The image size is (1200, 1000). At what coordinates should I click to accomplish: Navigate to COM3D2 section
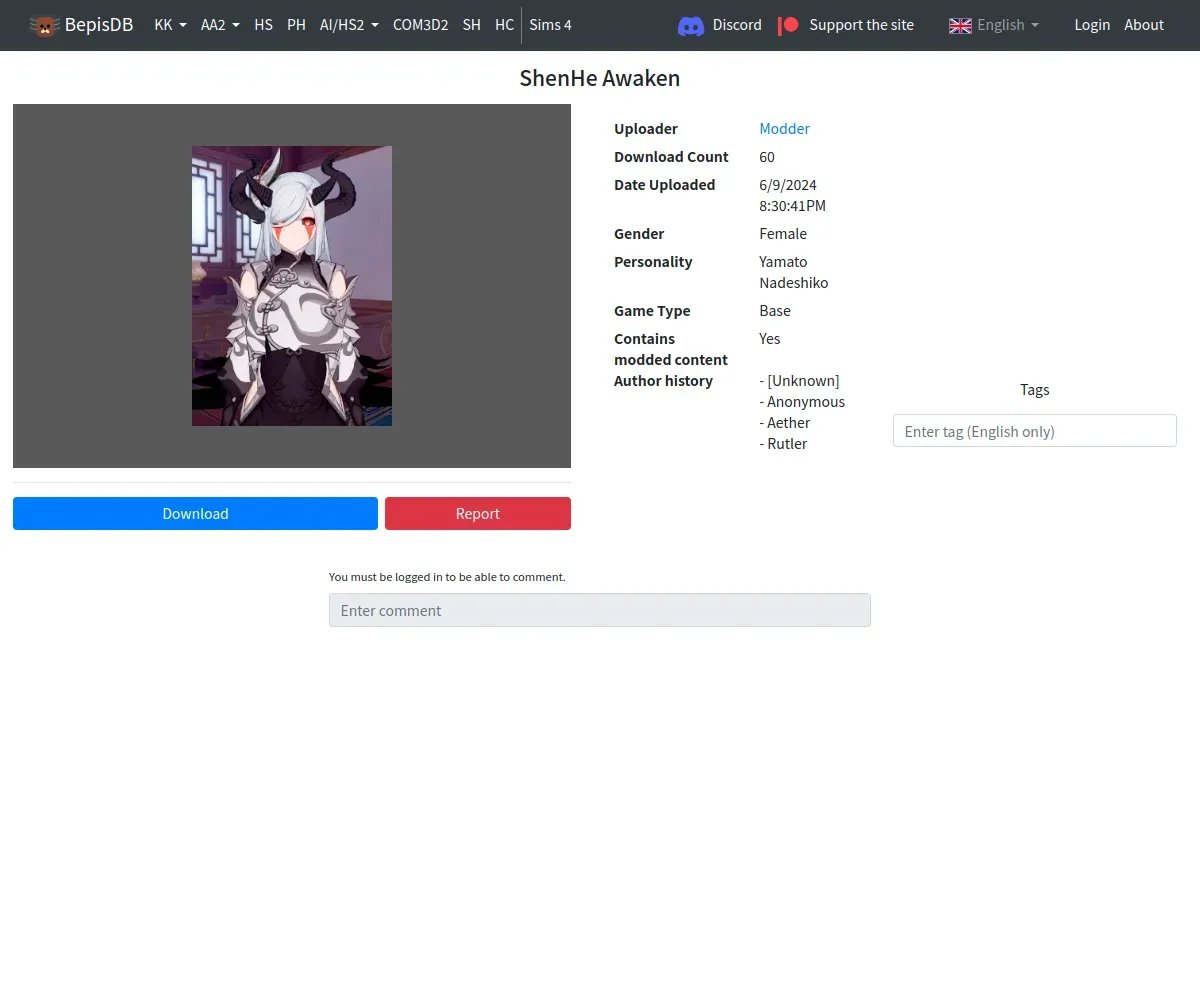tap(420, 25)
